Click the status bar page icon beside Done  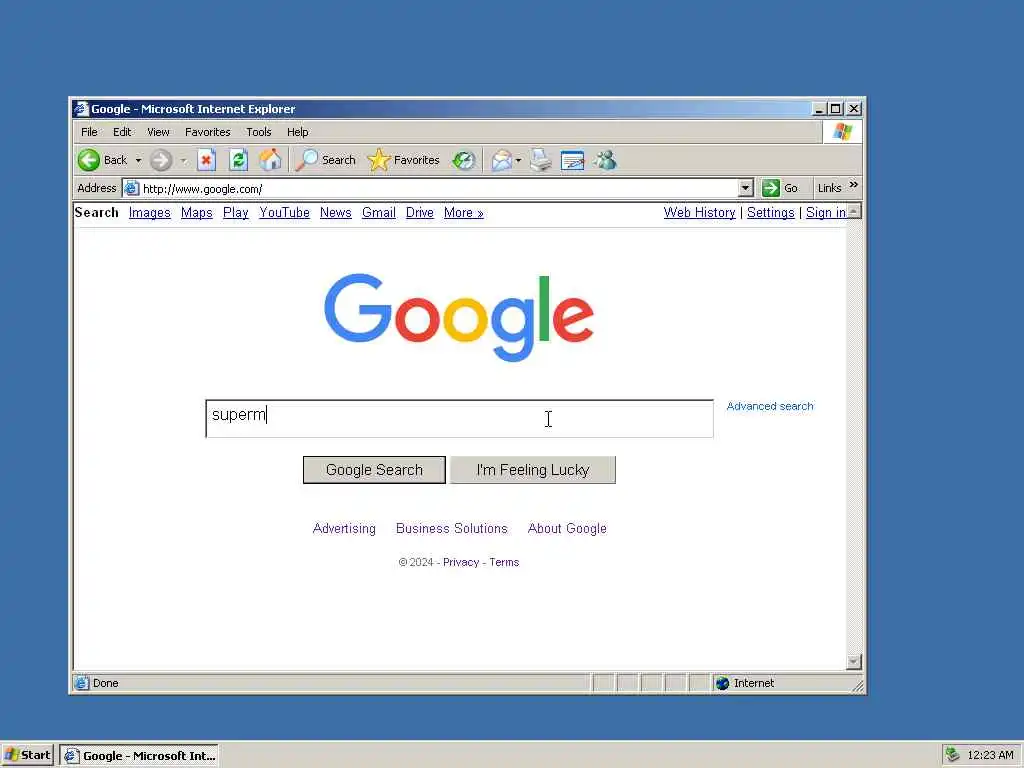click(x=82, y=683)
